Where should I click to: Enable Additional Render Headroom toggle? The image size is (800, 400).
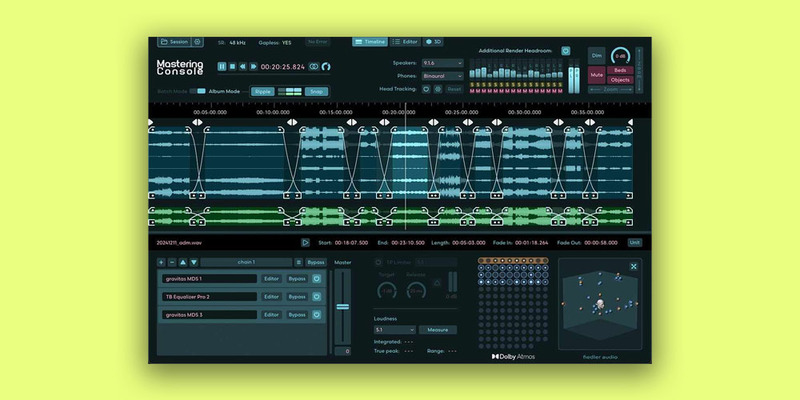pyautogui.click(x=566, y=50)
